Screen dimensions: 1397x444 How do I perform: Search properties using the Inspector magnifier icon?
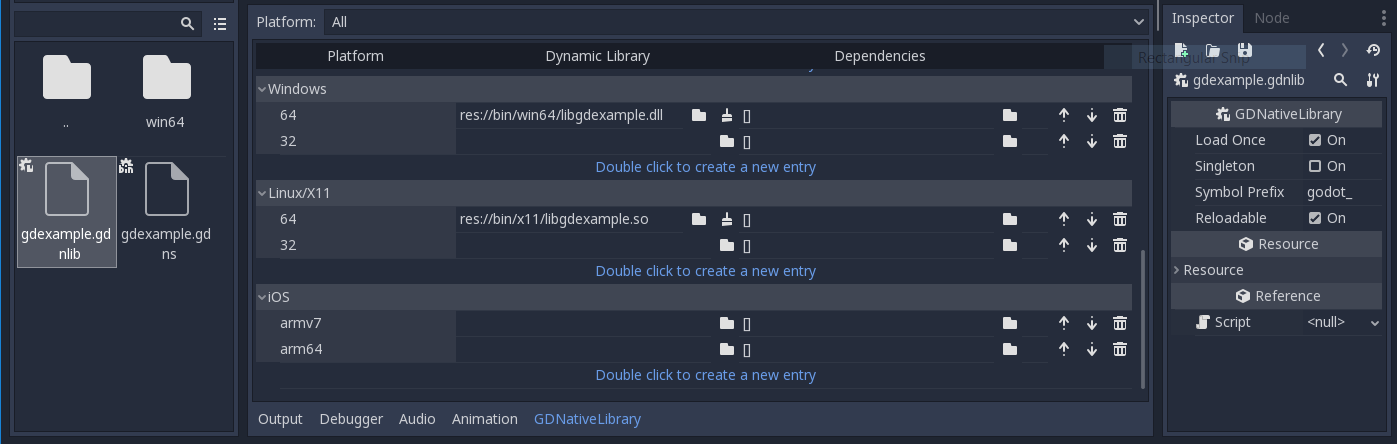click(x=1341, y=80)
